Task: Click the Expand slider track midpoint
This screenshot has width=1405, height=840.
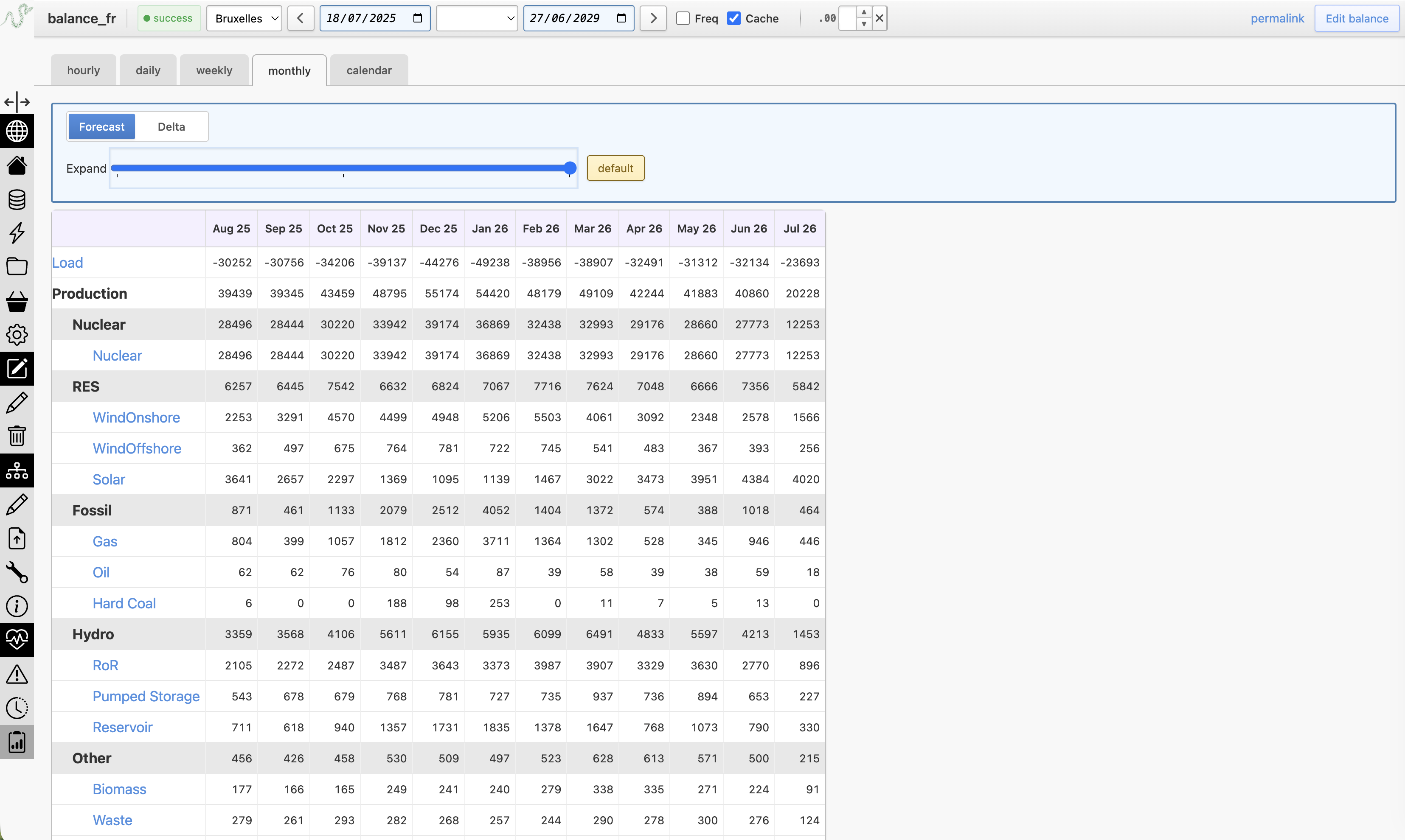Action: [343, 168]
